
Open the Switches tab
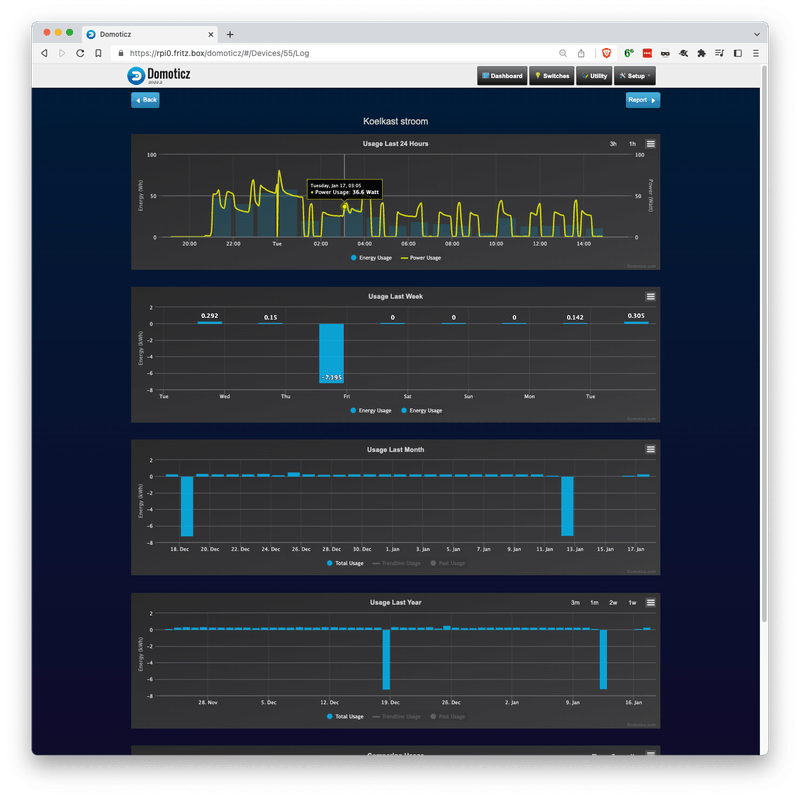pyautogui.click(x=552, y=76)
